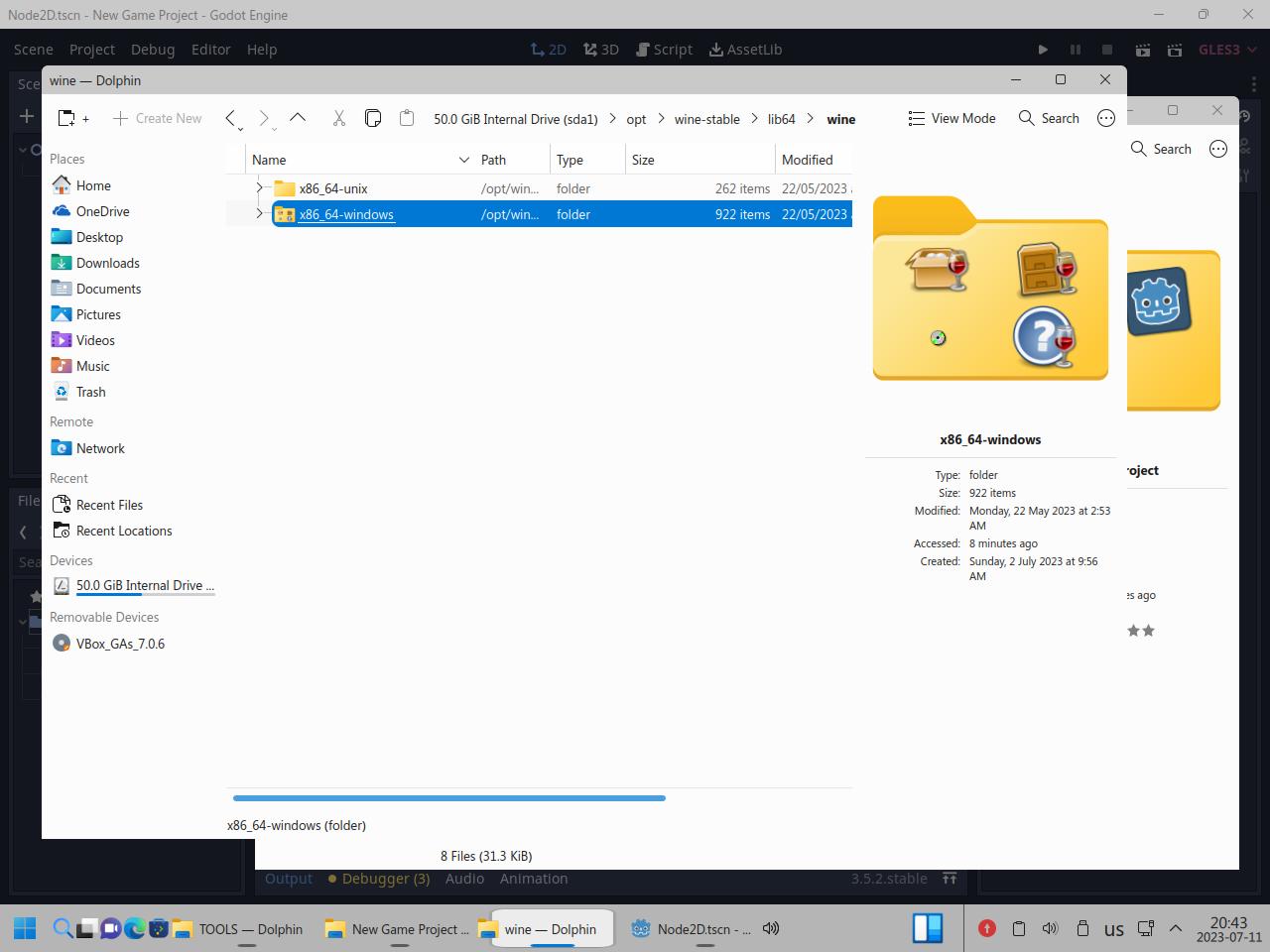Viewport: 1270px width, 952px height.
Task: Go forward in Dolphin navigation
Action: point(265,118)
